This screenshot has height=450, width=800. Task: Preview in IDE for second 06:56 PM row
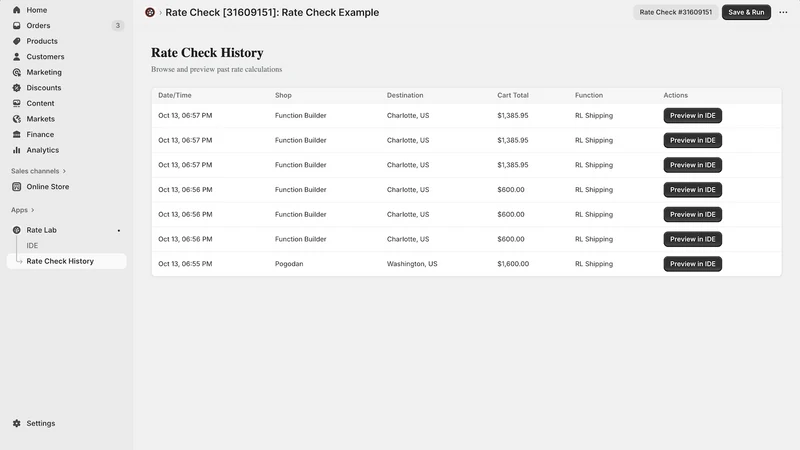click(x=692, y=214)
